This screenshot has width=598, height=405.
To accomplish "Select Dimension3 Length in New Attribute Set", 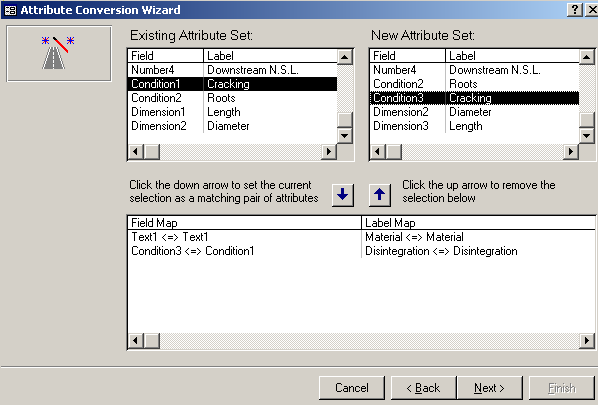I will 474,126.
